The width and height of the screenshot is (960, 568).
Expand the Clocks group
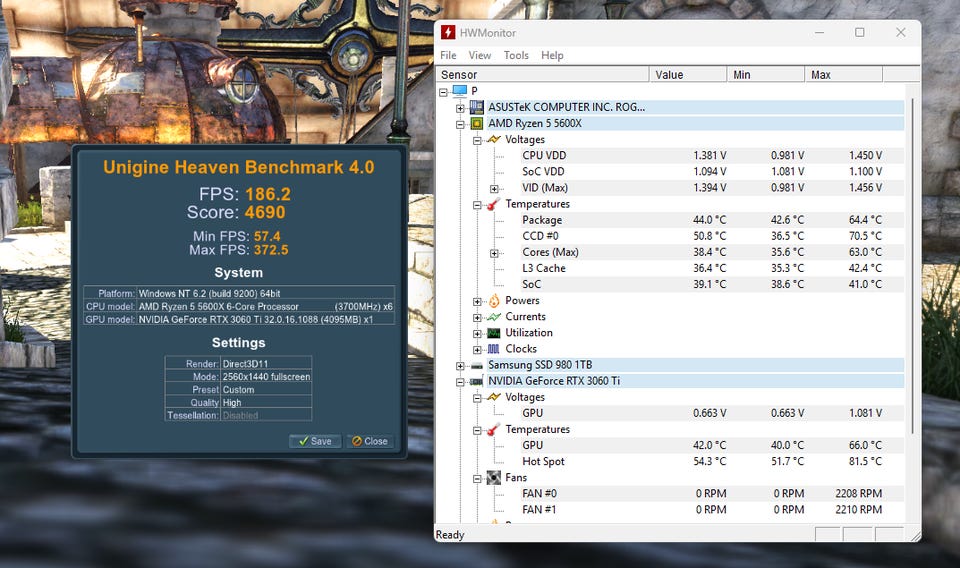point(478,350)
